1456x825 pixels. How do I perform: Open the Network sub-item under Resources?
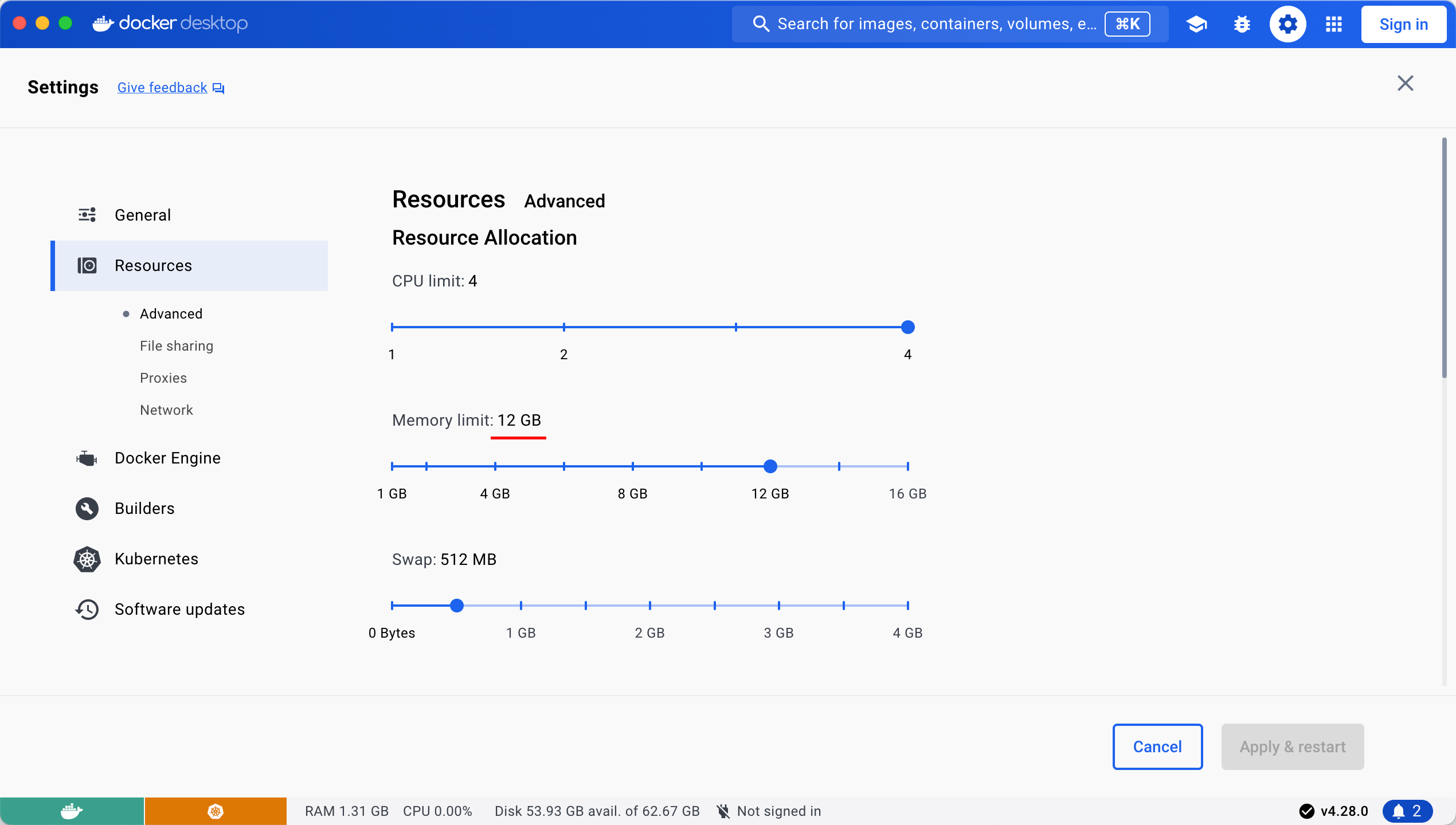click(166, 410)
